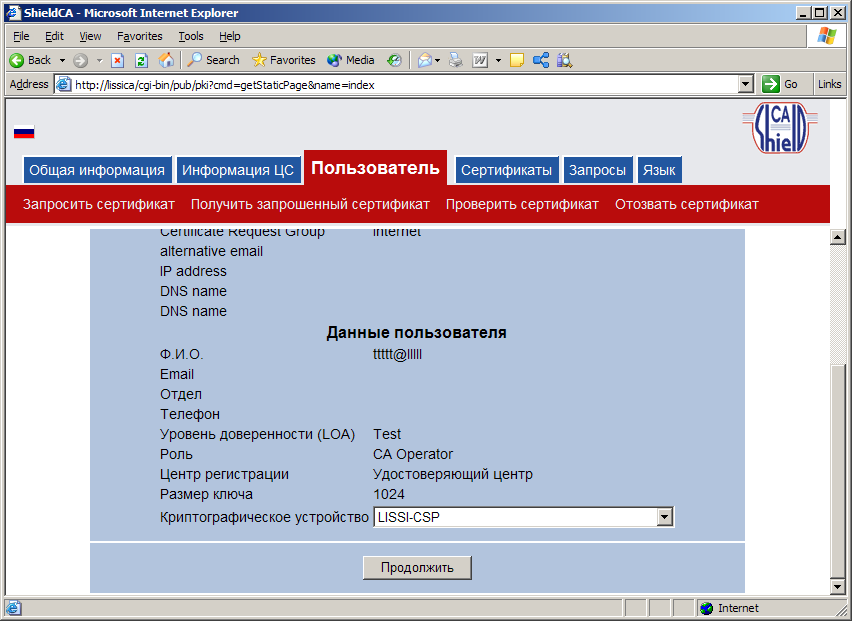
Task: Click the ShieldCA logo
Action: click(x=779, y=128)
